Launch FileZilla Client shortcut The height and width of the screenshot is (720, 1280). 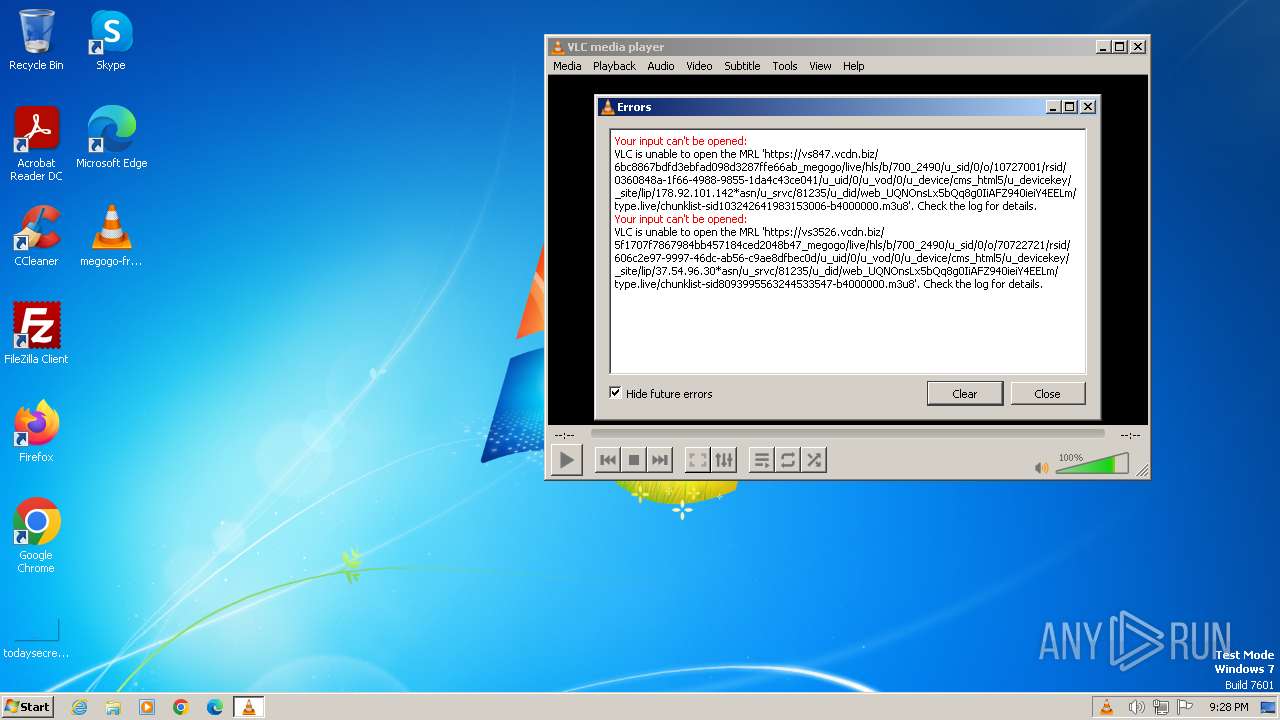click(x=36, y=334)
